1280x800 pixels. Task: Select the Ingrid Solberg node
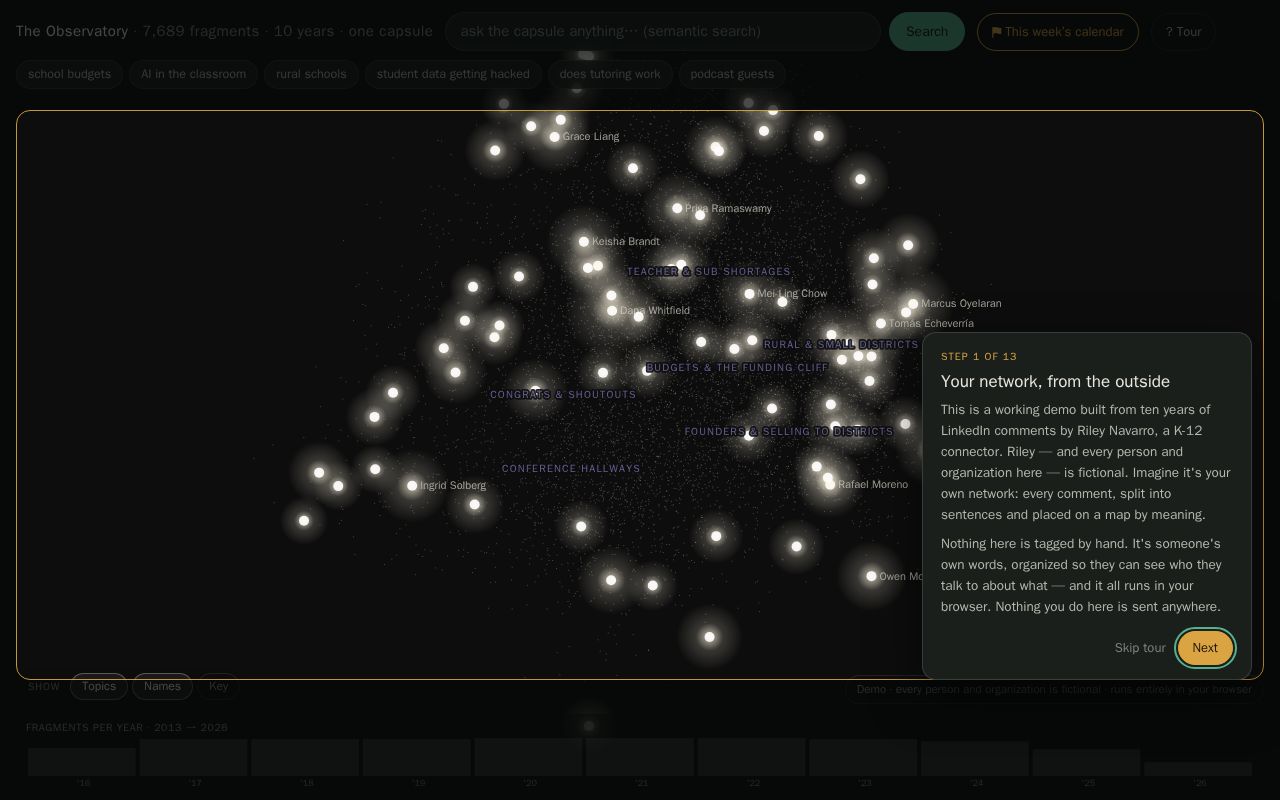point(412,486)
